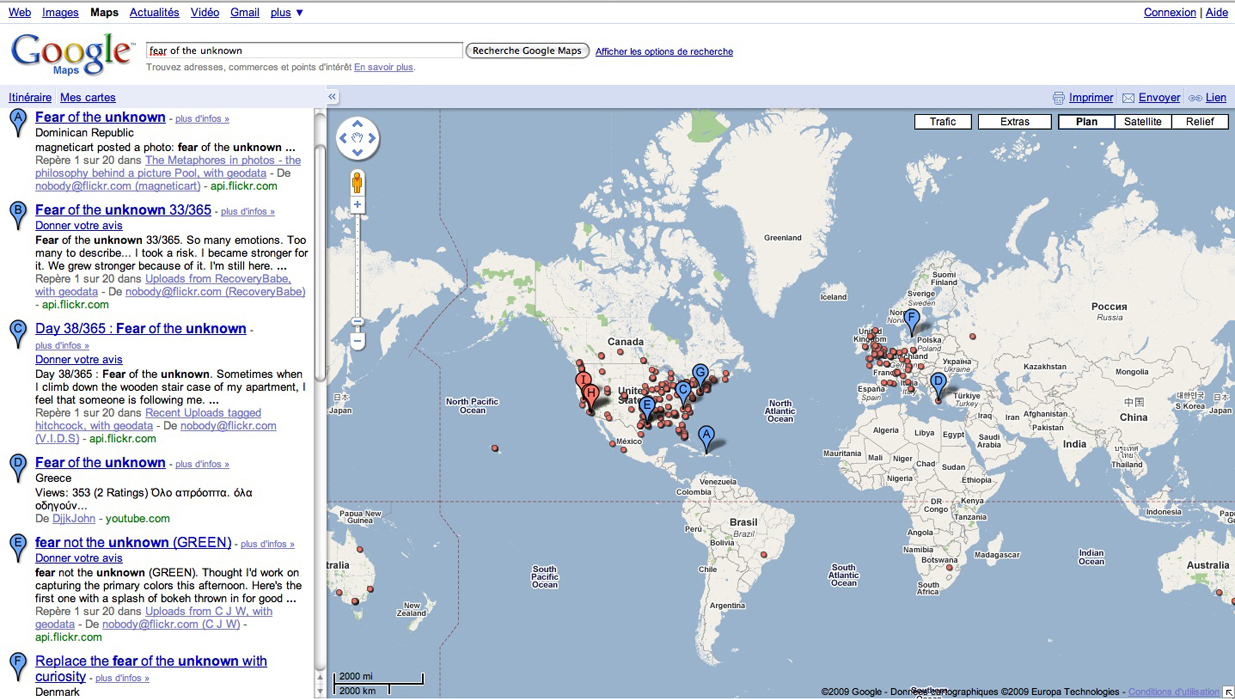Expand 'plus d'infos' for Day 38/365 result
The height and width of the screenshot is (699, 1235).
pyautogui.click(x=62, y=346)
